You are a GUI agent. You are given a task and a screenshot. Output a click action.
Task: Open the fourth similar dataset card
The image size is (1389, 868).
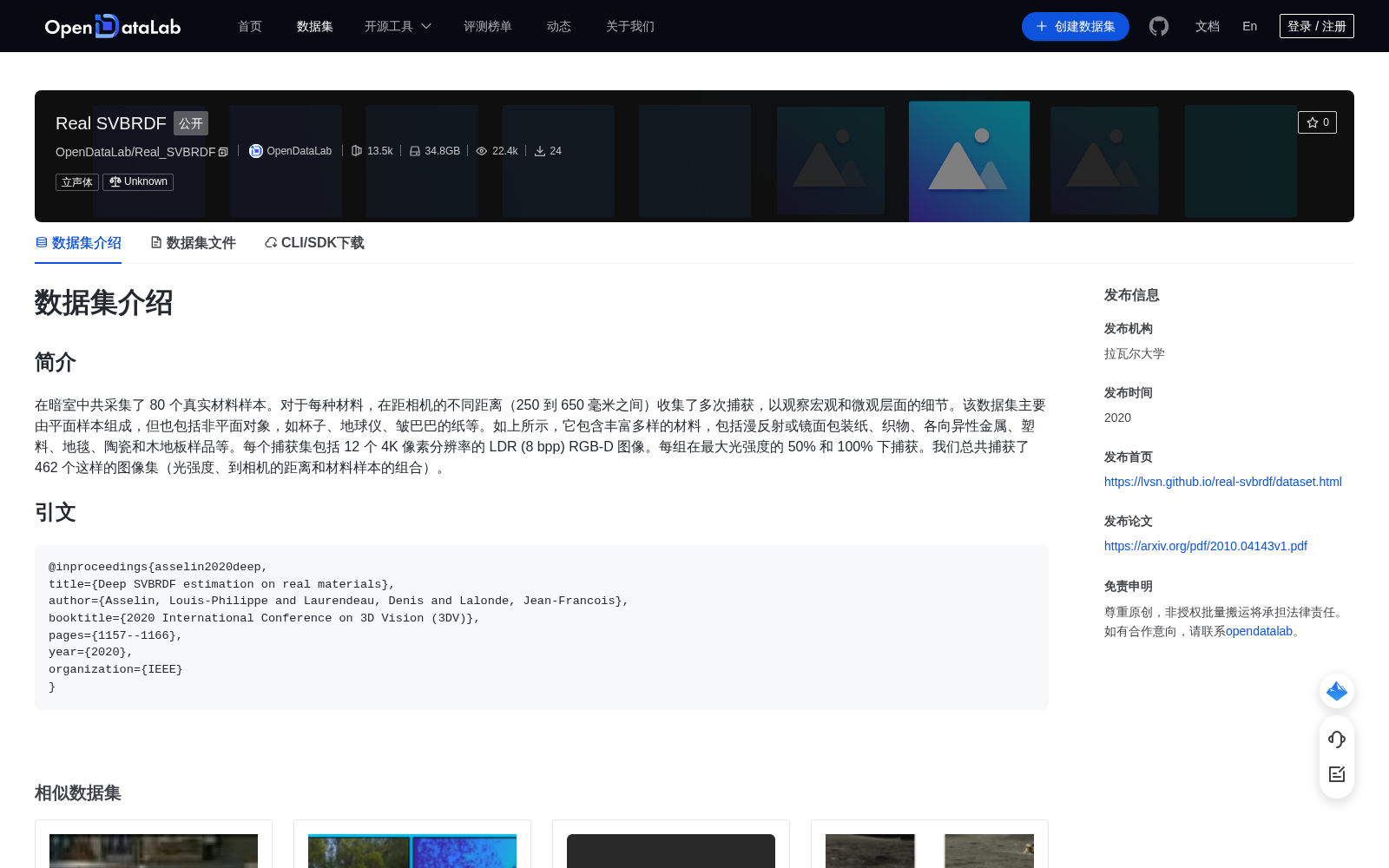(930, 844)
